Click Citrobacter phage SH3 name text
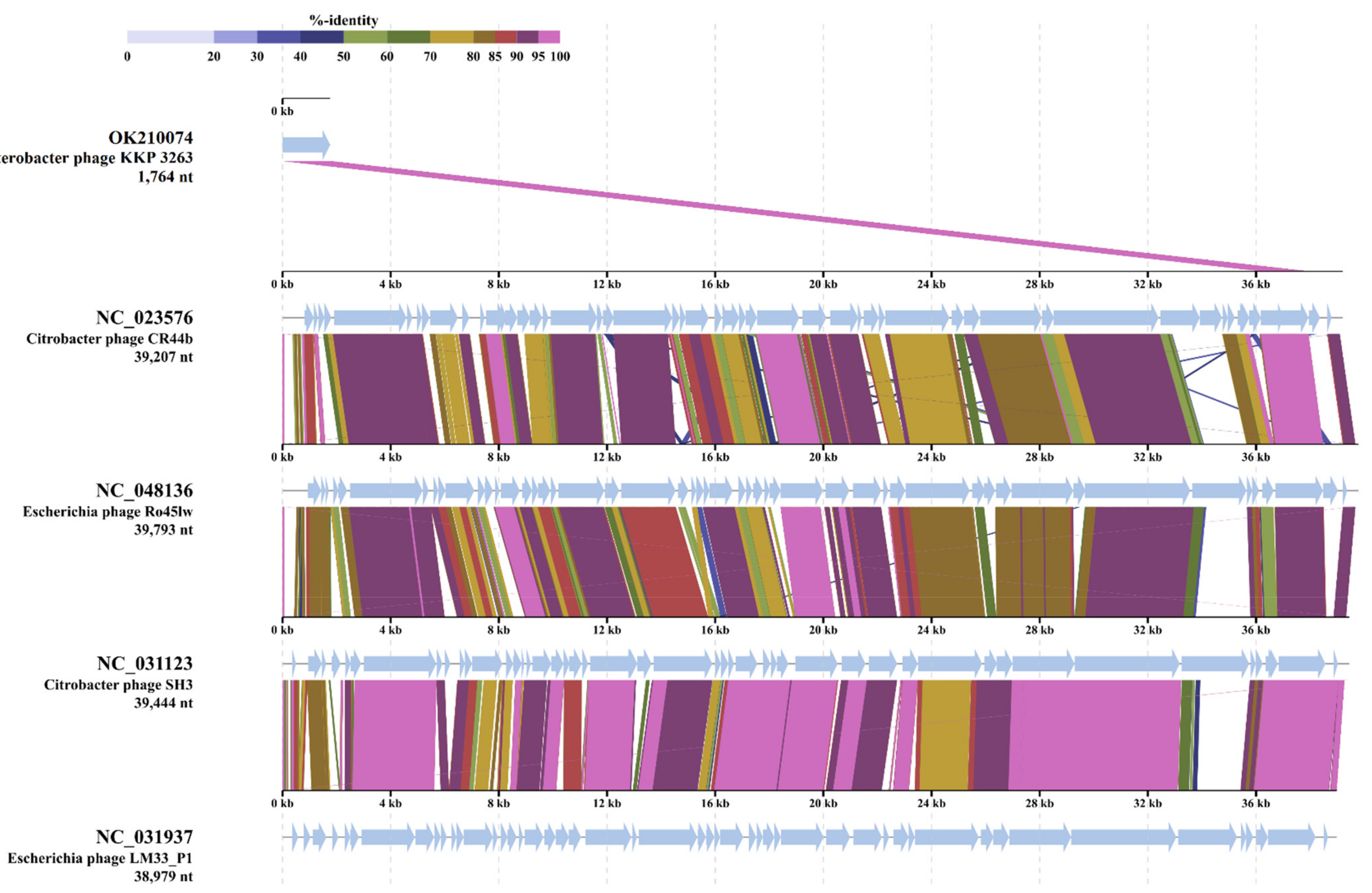The image size is (1372, 893). pyautogui.click(x=118, y=684)
